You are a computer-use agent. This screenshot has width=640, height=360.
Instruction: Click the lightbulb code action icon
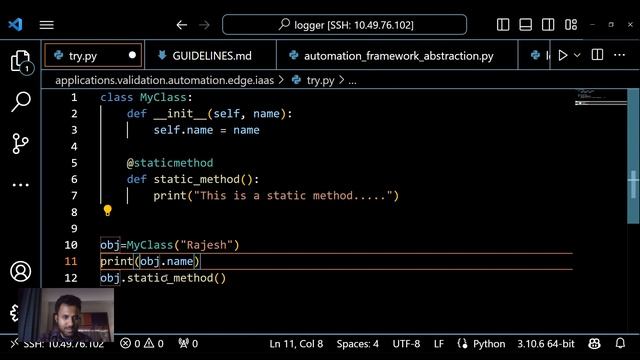(x=107, y=211)
